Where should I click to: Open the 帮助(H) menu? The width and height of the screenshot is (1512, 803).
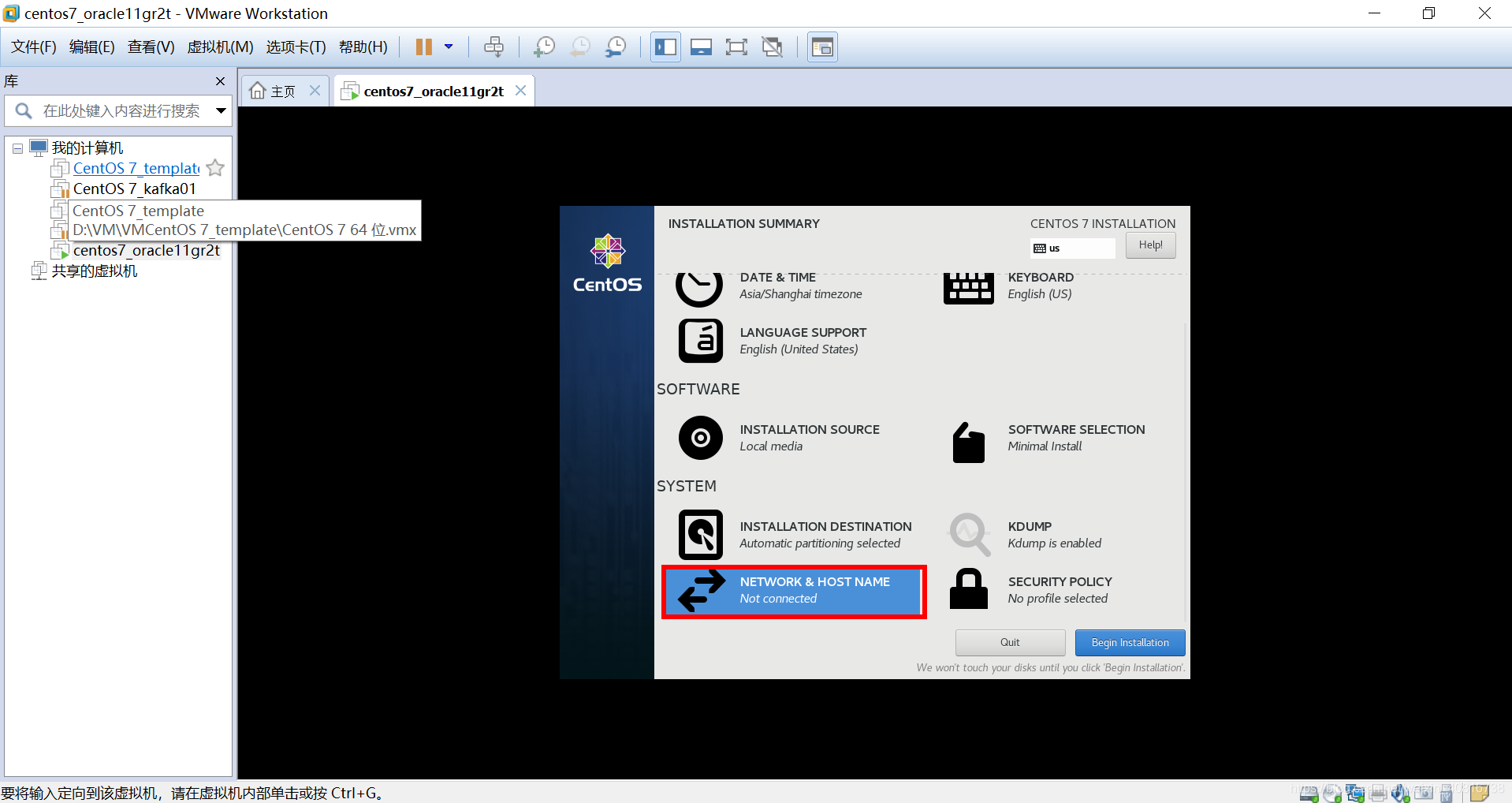click(x=363, y=47)
